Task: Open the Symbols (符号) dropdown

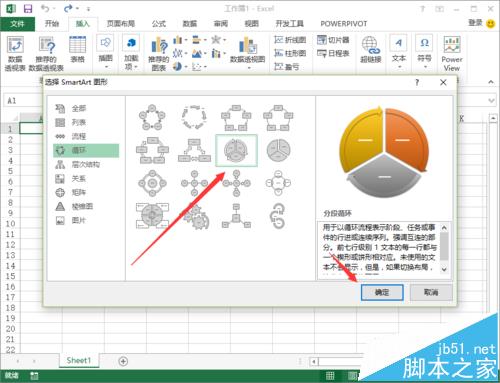Action: 424,52
